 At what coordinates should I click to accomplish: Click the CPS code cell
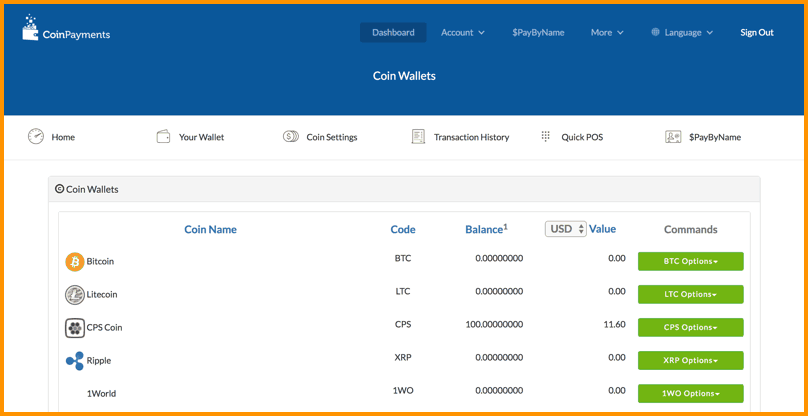click(402, 324)
